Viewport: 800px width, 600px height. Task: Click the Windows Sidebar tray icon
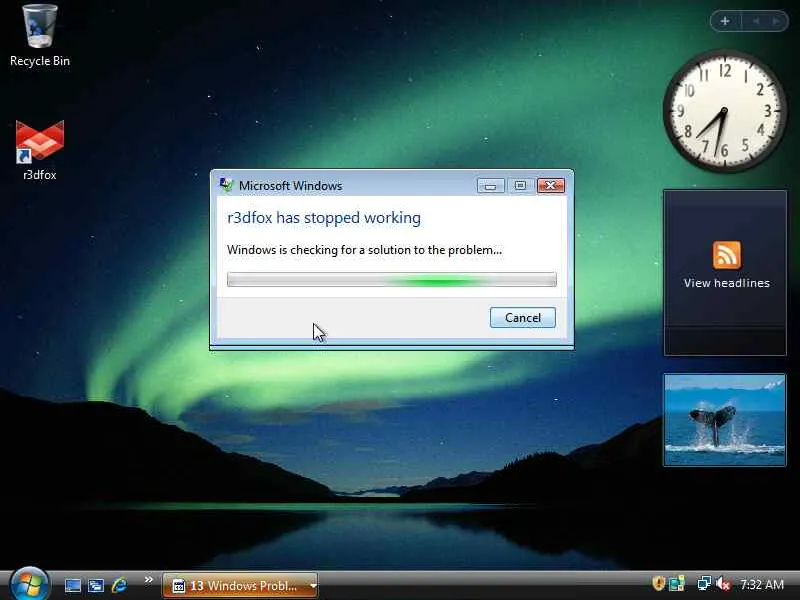click(677, 584)
